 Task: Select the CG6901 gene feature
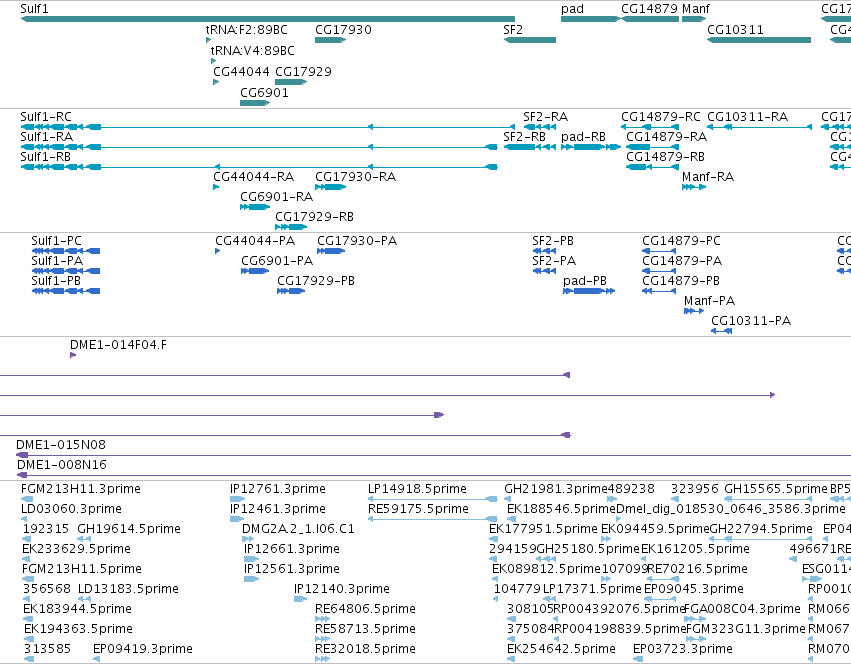tap(255, 103)
